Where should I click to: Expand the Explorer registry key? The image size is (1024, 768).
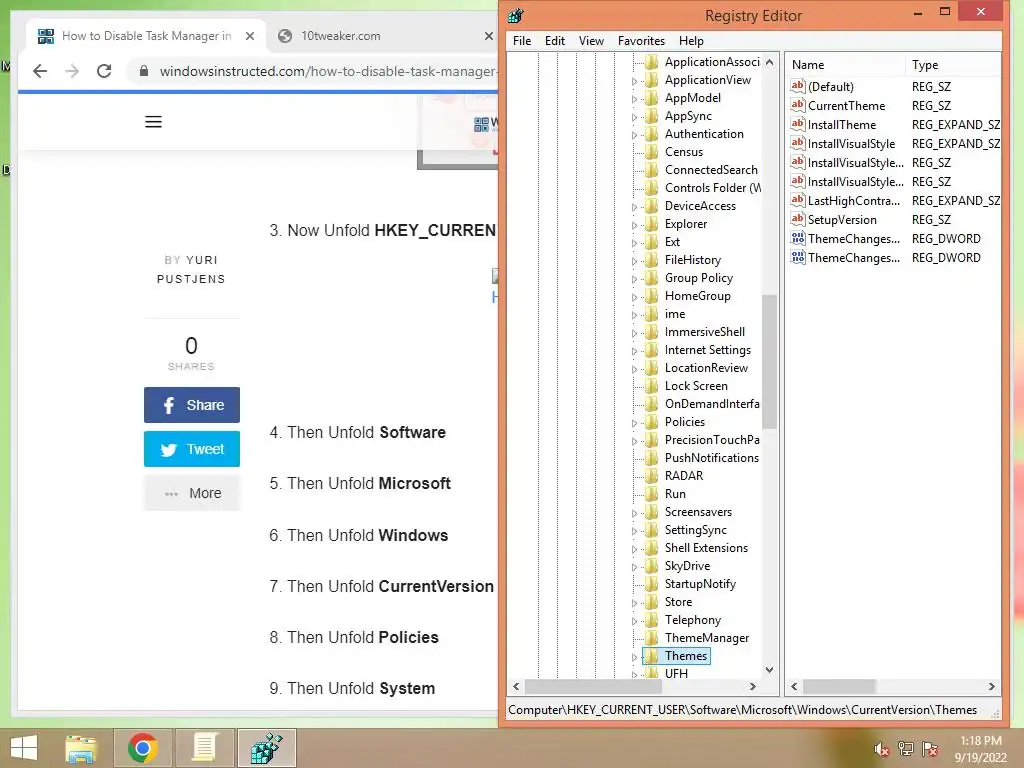click(634, 225)
